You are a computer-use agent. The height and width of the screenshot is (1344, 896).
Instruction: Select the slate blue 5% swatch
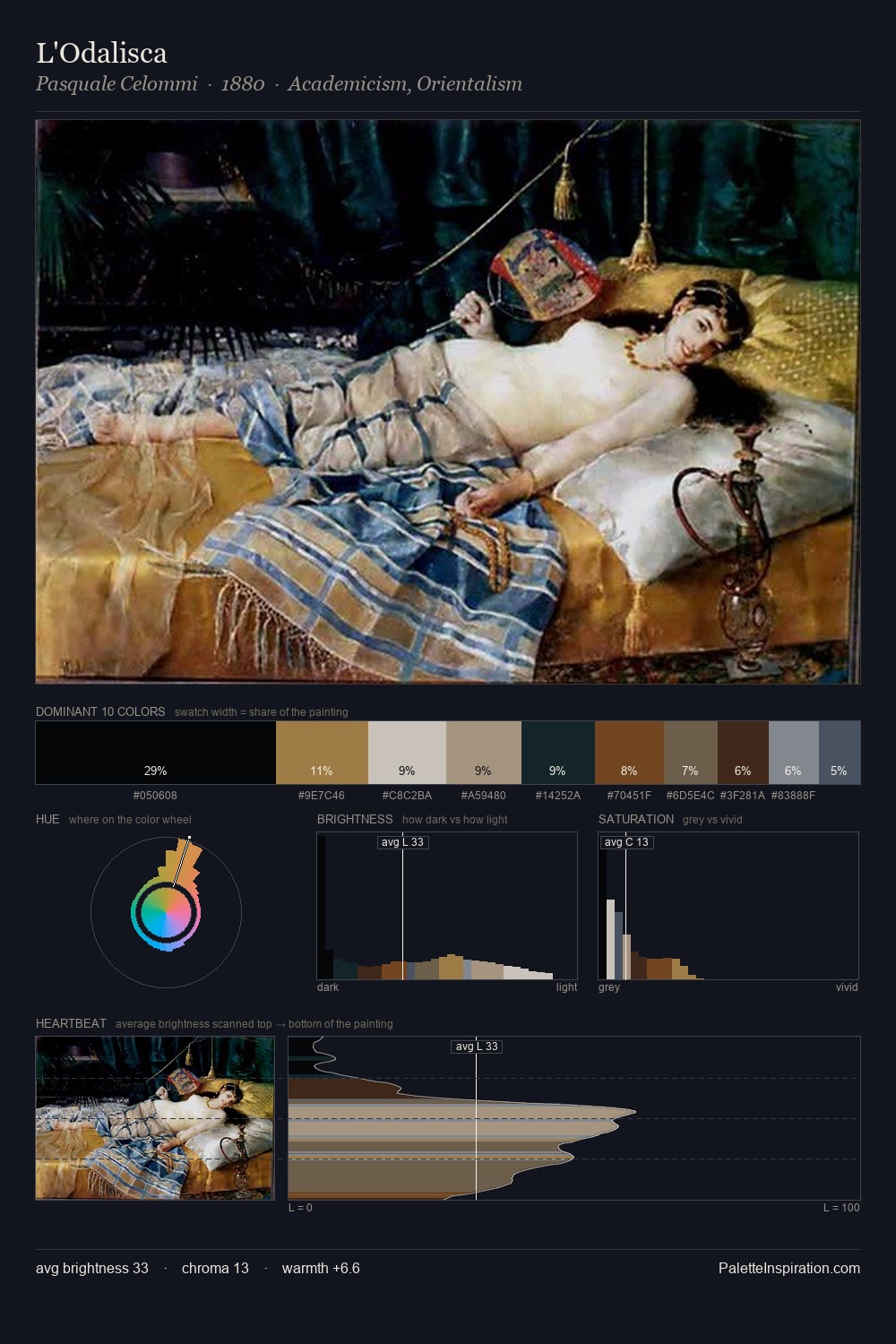[840, 753]
